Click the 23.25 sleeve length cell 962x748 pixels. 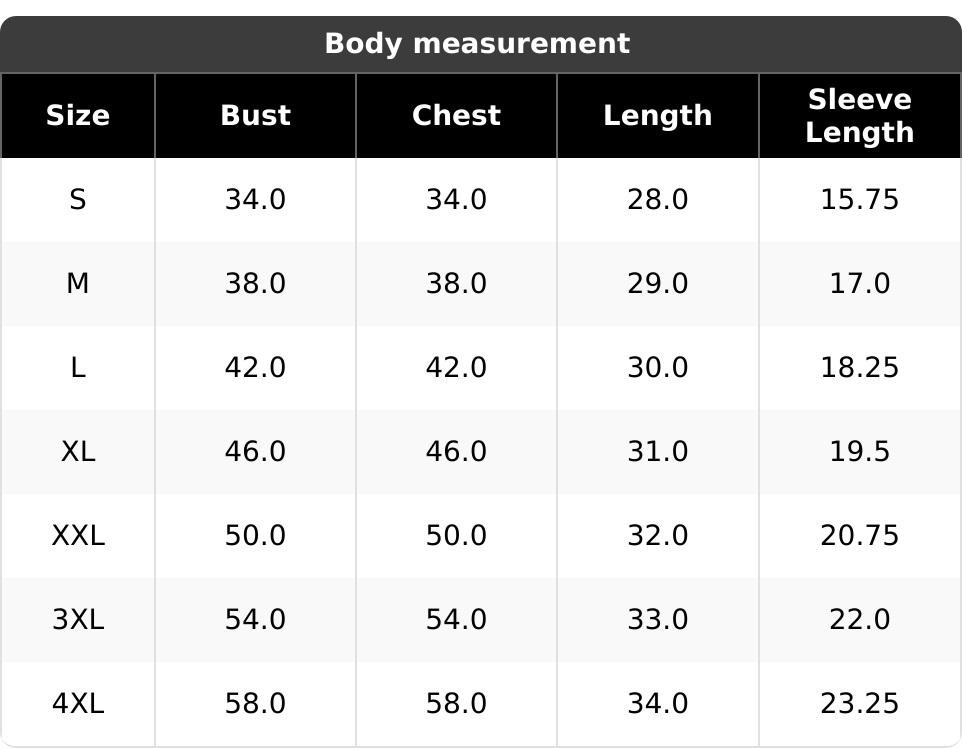pyautogui.click(x=859, y=704)
